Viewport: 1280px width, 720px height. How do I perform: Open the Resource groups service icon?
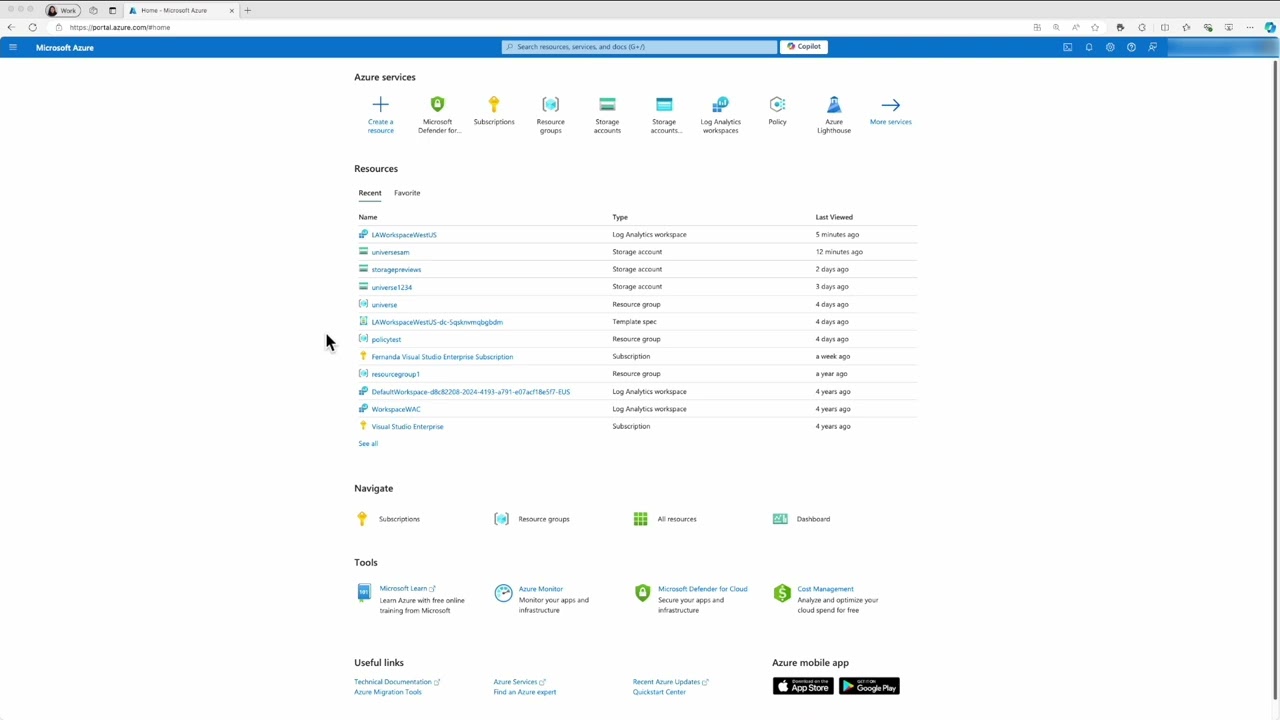(550, 104)
